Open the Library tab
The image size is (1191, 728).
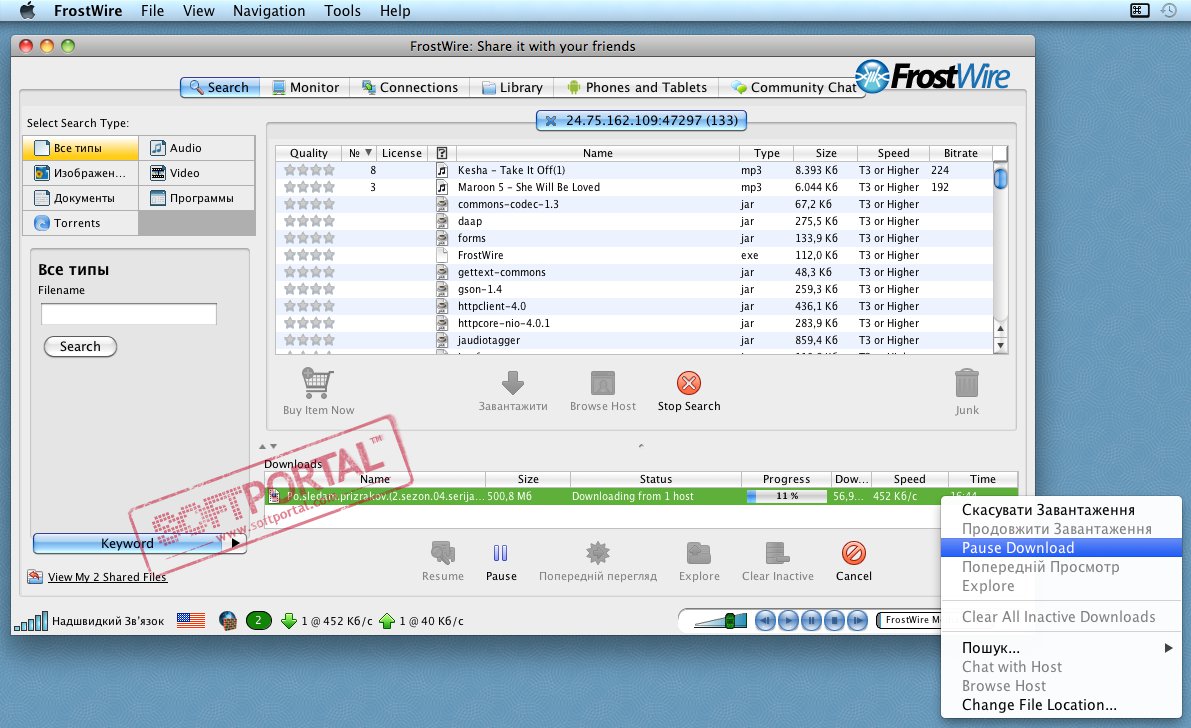click(x=512, y=87)
